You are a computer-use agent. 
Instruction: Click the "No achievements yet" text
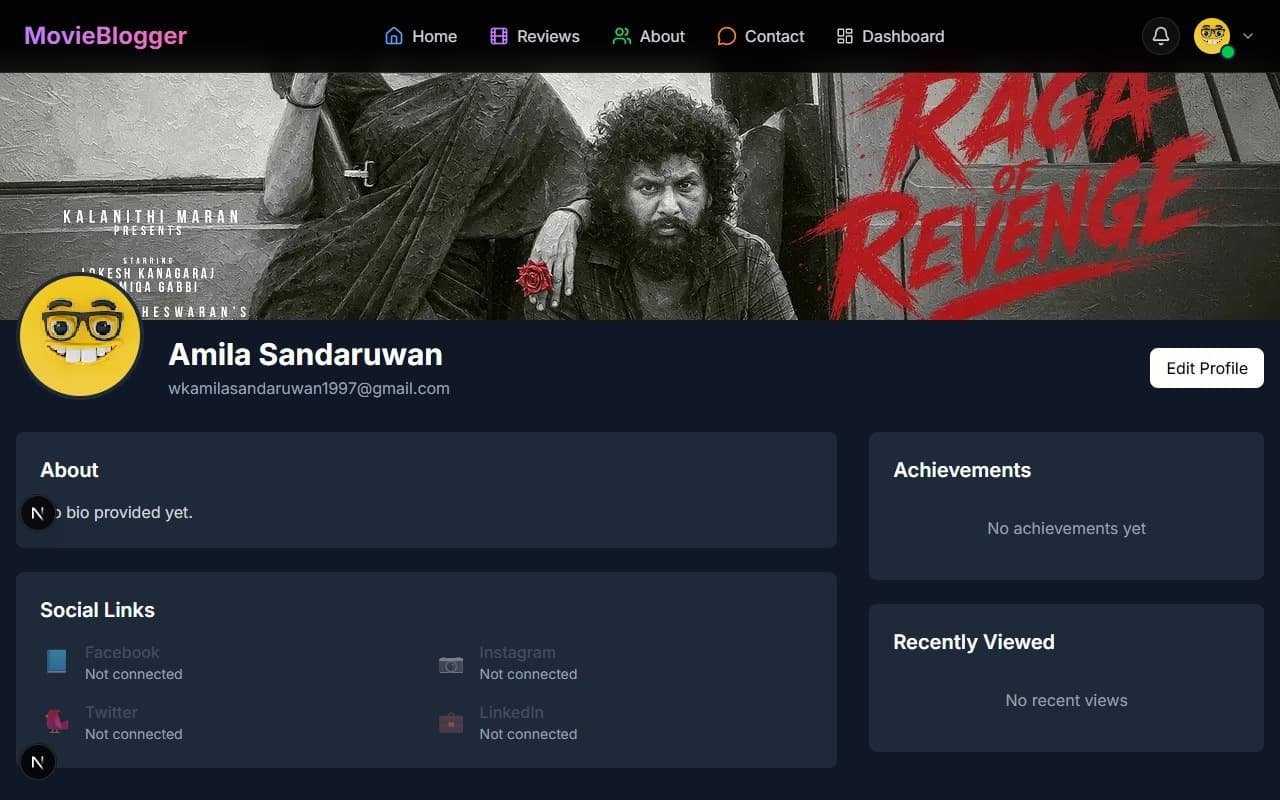pyautogui.click(x=1067, y=528)
